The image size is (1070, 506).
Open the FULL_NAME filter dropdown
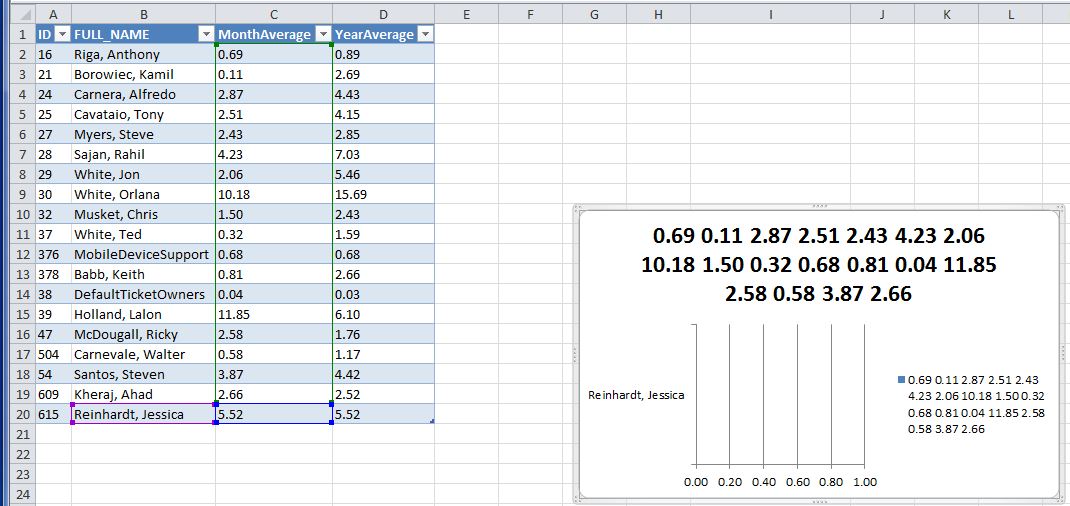[x=206, y=35]
